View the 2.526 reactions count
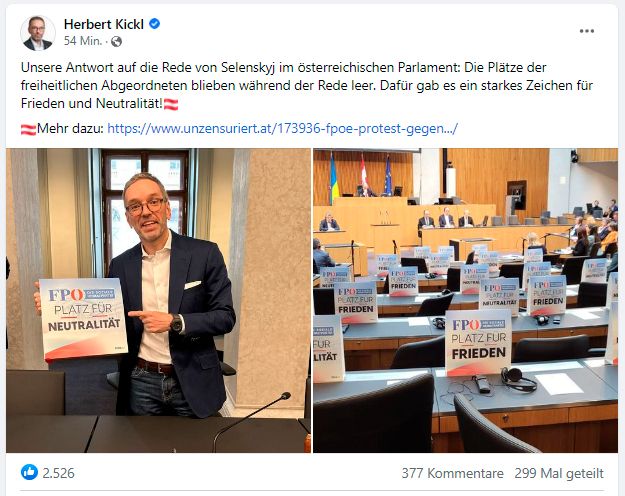The width and height of the screenshot is (625, 496). point(58,473)
